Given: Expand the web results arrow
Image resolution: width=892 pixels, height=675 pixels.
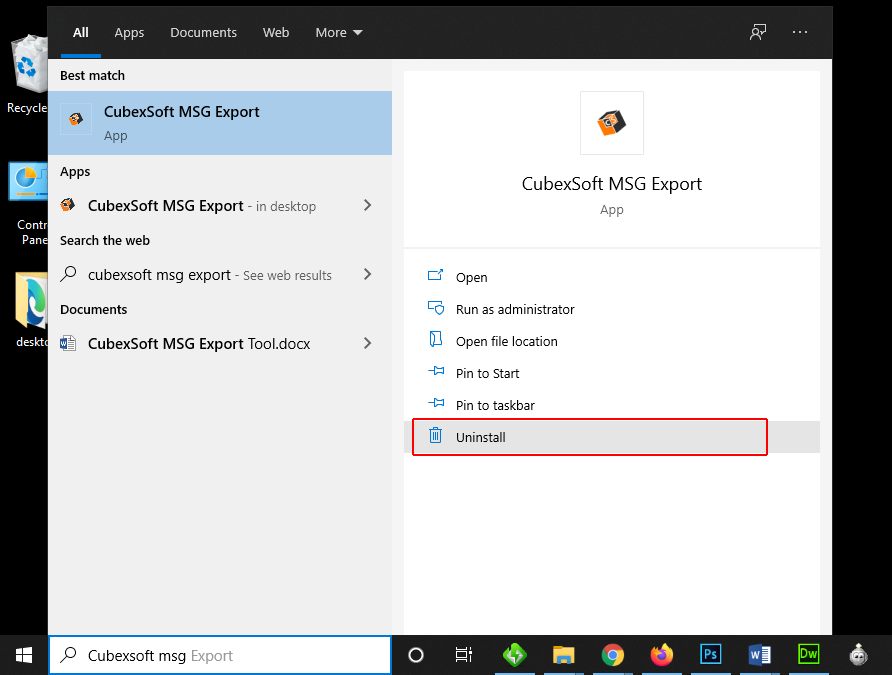Looking at the screenshot, I should point(367,275).
